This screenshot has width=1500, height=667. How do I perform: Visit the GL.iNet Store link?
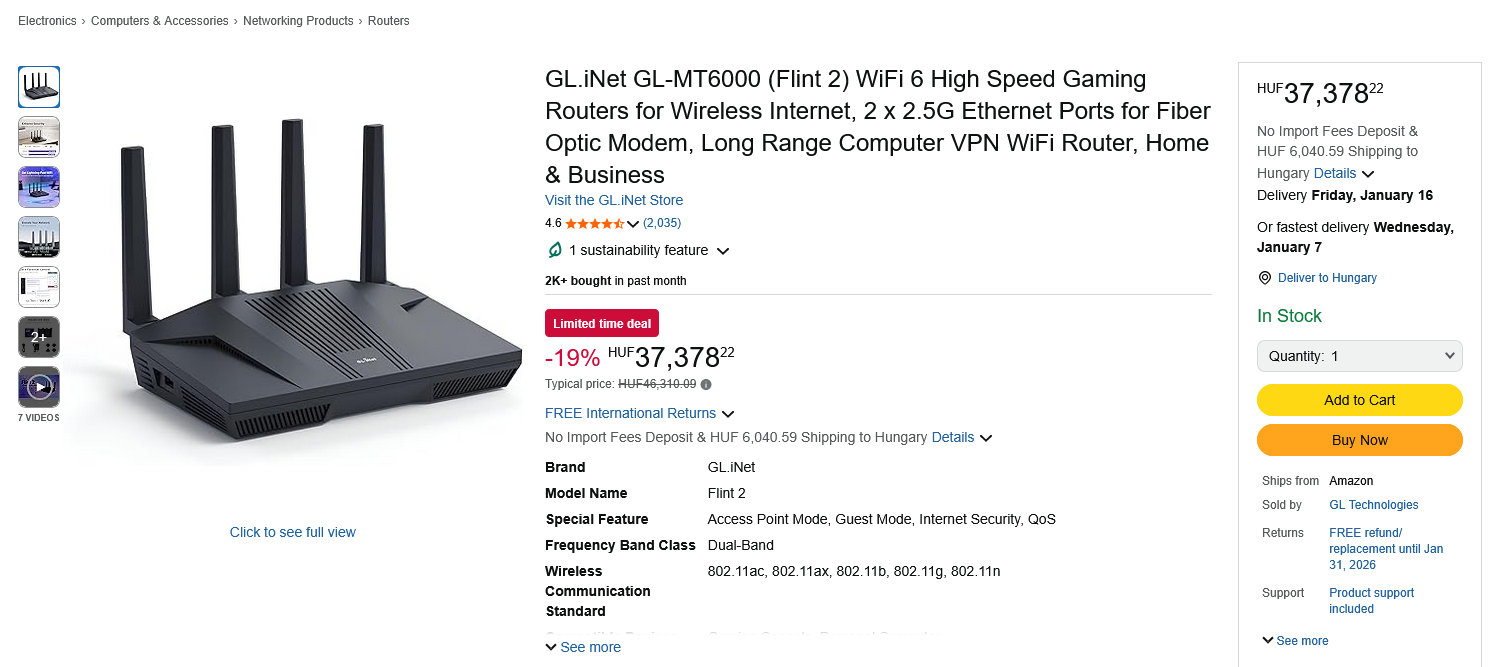click(614, 200)
